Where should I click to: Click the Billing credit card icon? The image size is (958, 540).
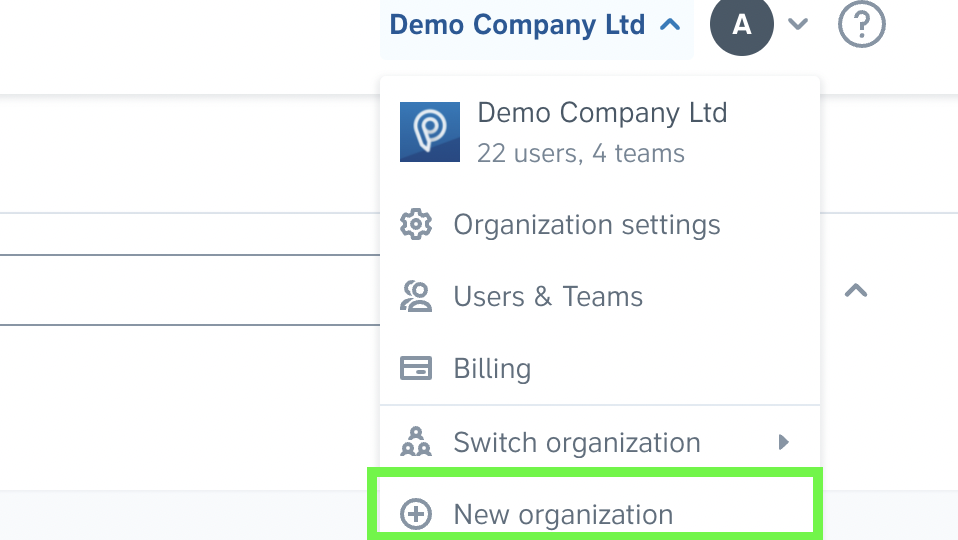click(x=416, y=368)
